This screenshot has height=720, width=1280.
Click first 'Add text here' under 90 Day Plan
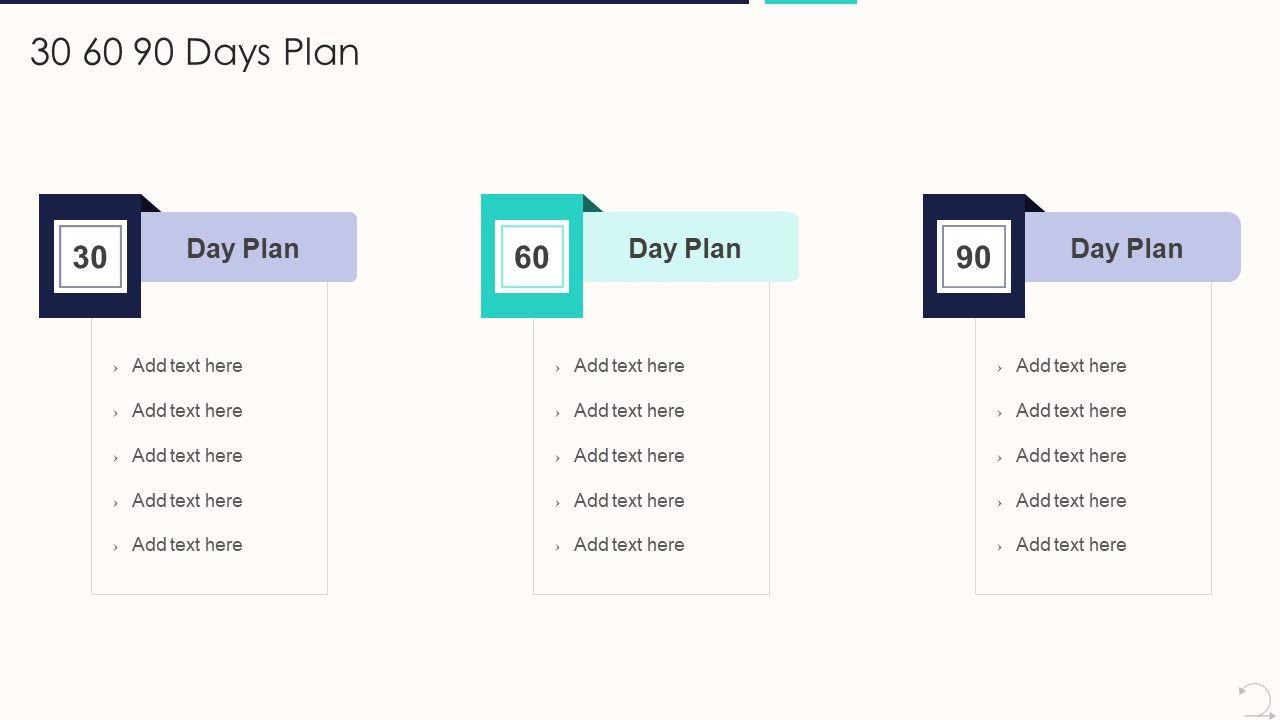[x=1071, y=366]
